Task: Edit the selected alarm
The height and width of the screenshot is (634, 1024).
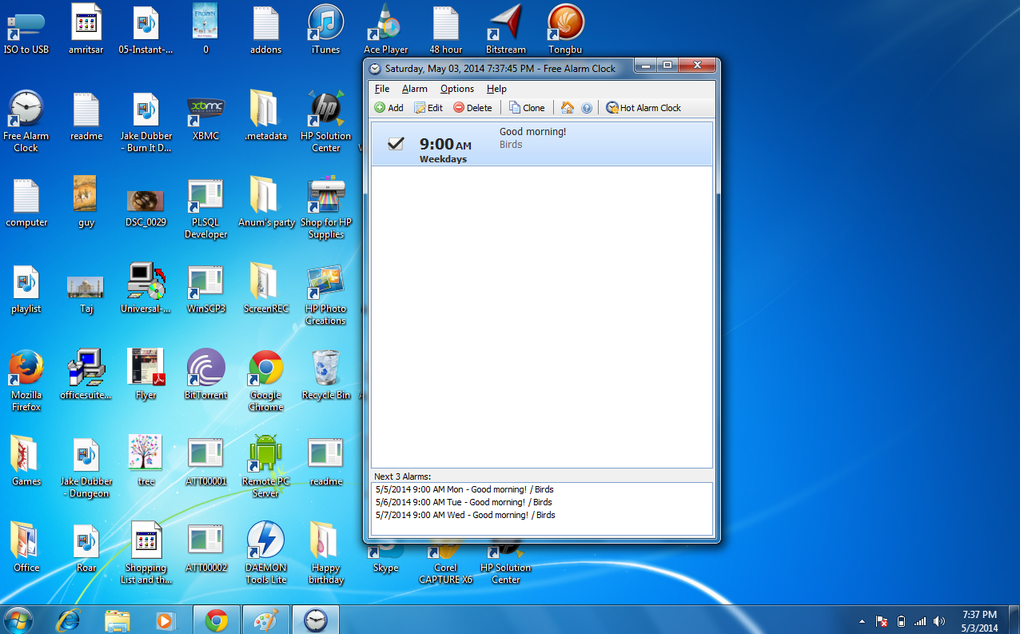Action: coord(428,108)
